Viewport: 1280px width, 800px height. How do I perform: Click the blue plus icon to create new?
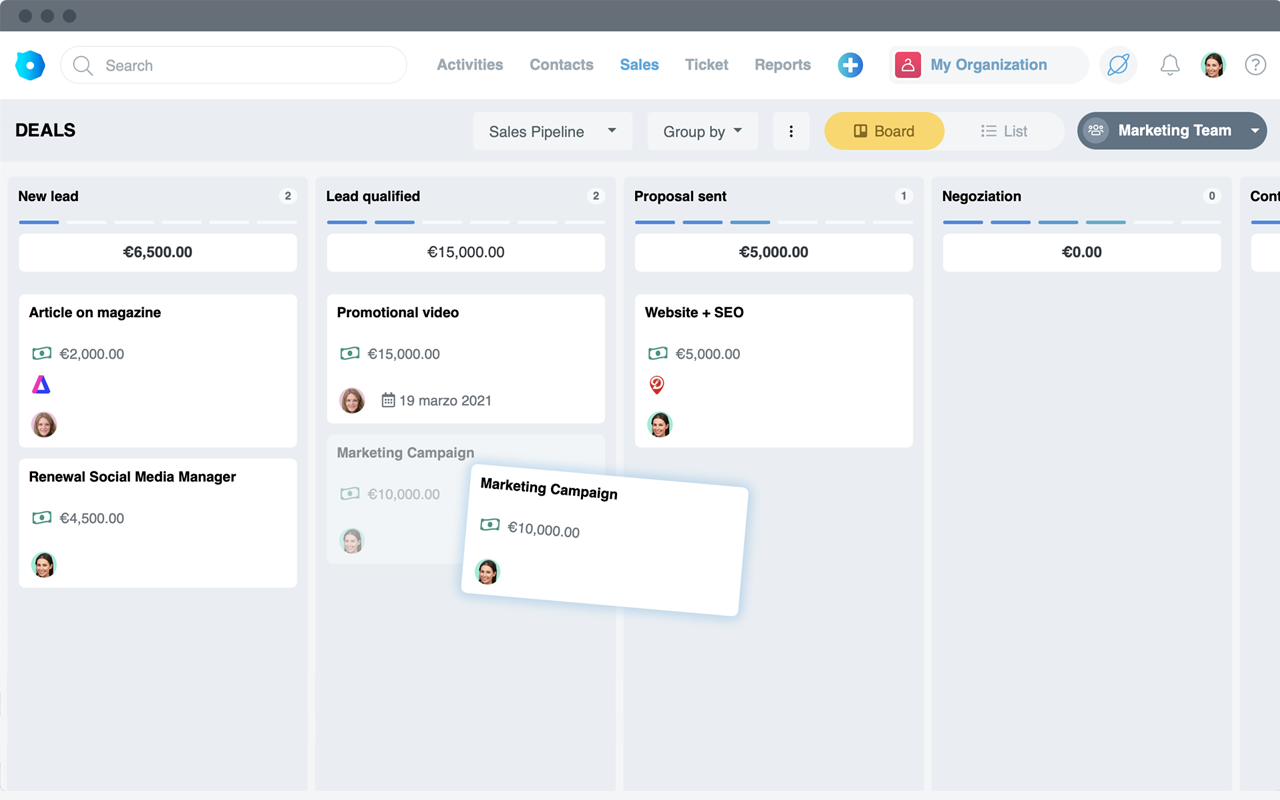tap(850, 65)
